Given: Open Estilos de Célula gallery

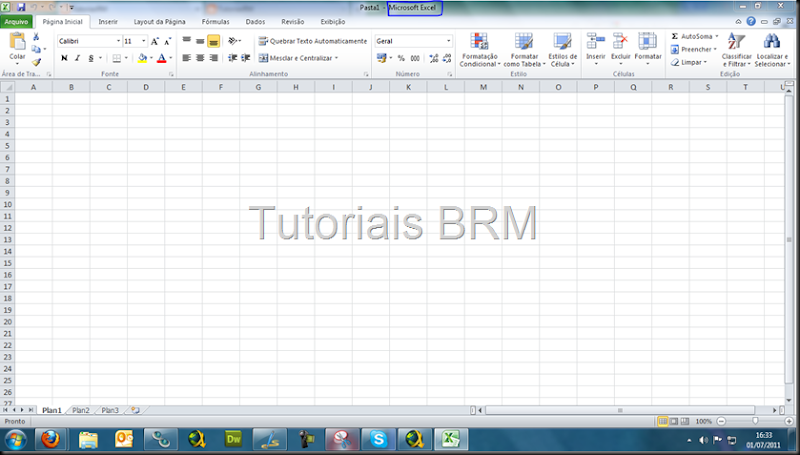Looking at the screenshot, I should click(x=562, y=50).
